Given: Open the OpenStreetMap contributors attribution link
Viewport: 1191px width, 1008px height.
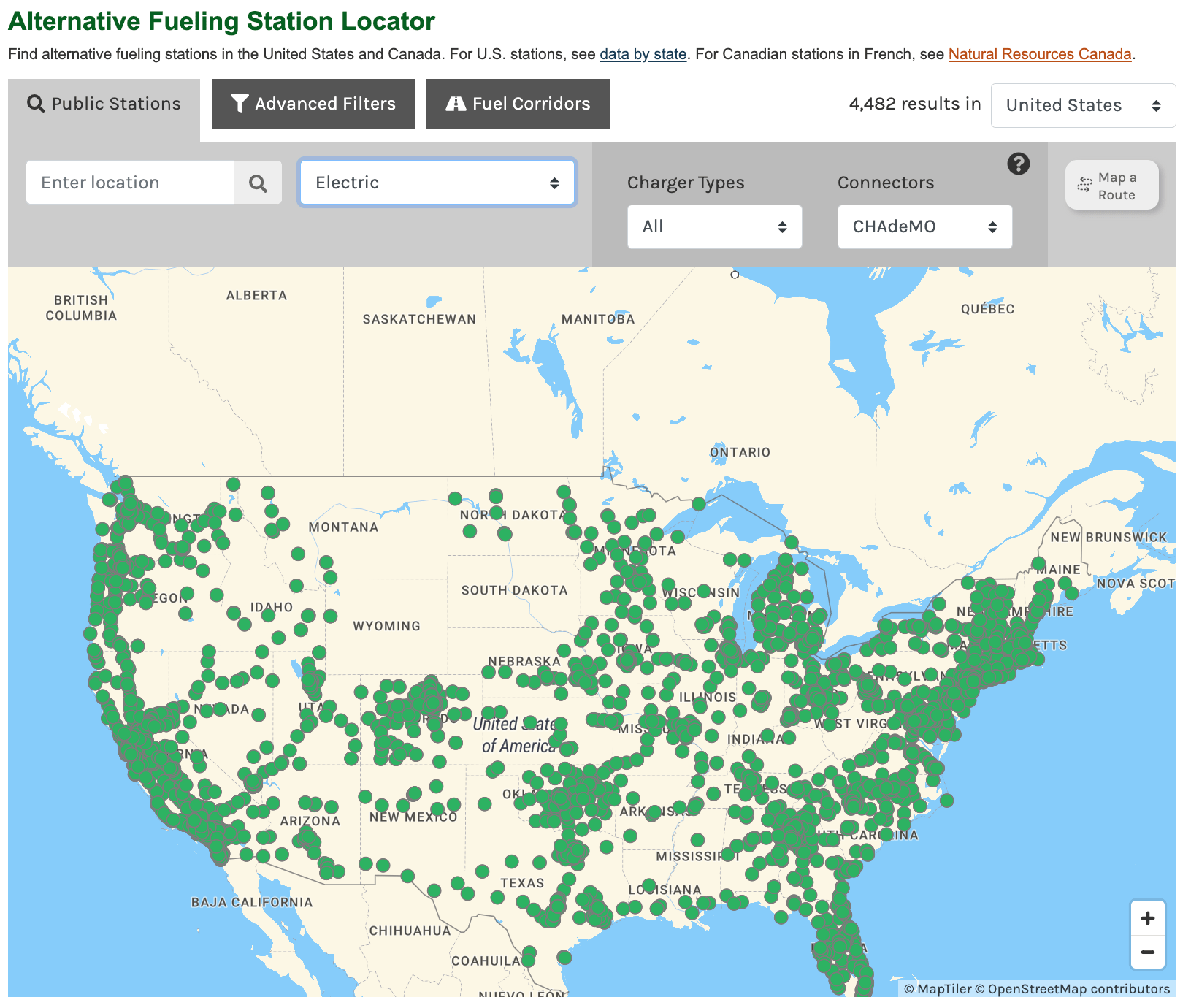Looking at the screenshot, I should tap(1079, 989).
